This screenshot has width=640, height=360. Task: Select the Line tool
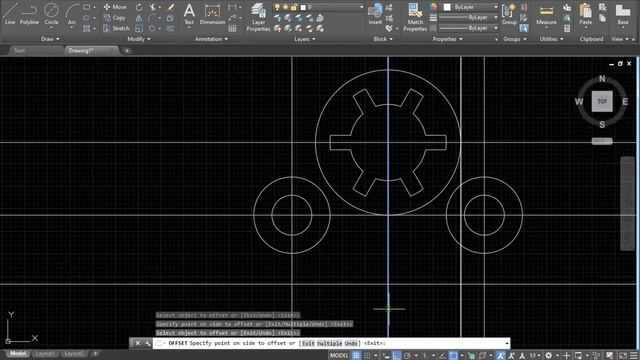pyautogui.click(x=10, y=13)
